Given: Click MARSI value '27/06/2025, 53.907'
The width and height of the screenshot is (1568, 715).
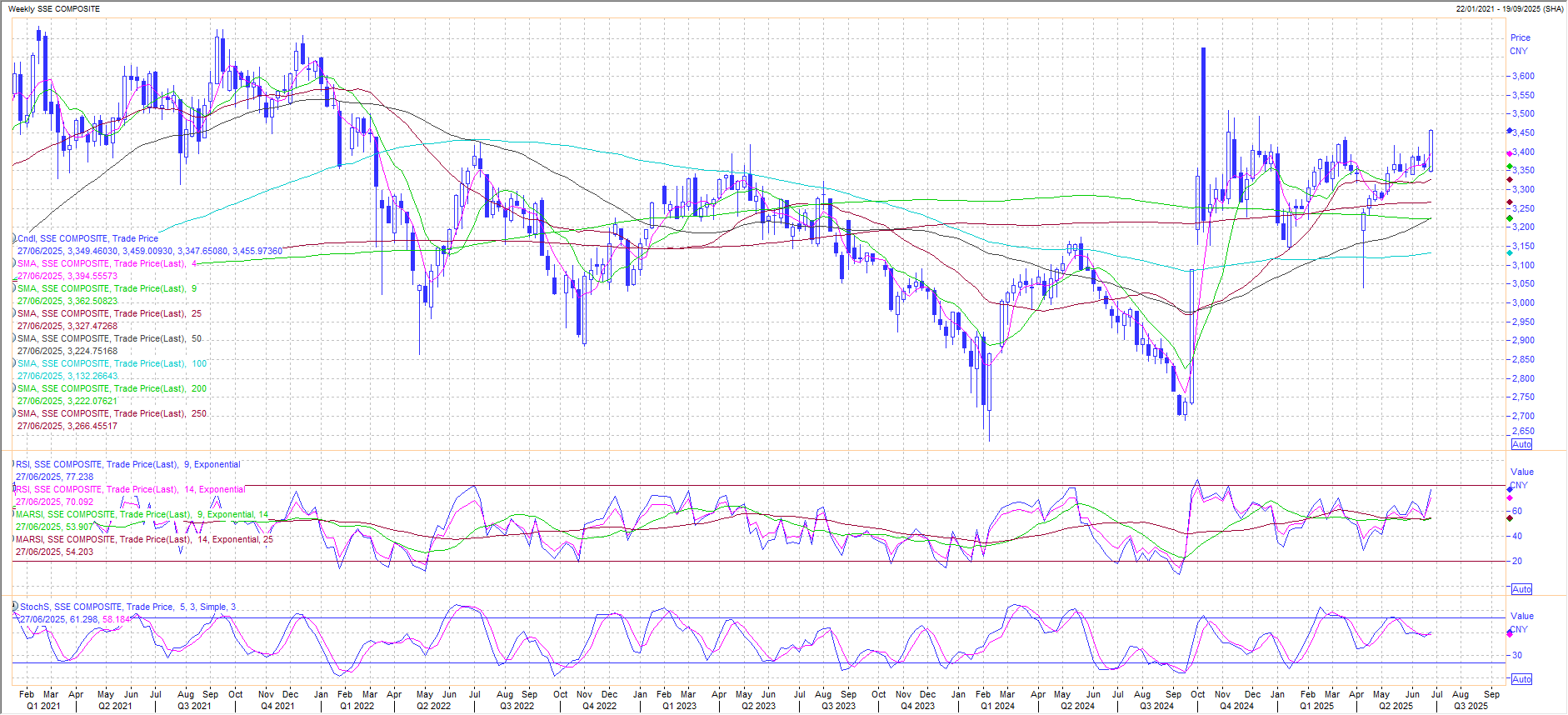Looking at the screenshot, I should (x=54, y=527).
